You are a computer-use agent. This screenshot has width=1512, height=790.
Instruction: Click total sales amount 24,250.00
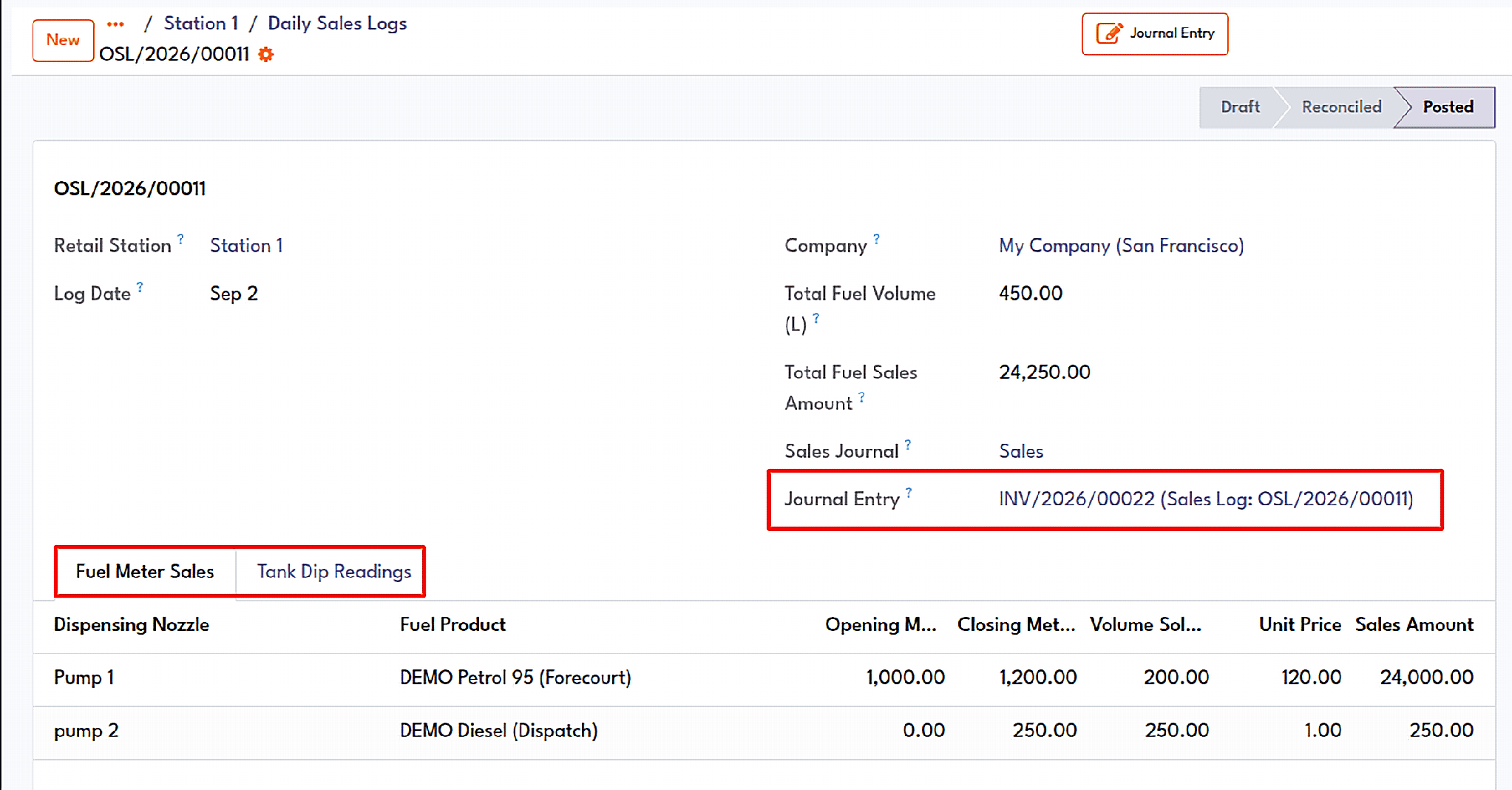[1045, 372]
